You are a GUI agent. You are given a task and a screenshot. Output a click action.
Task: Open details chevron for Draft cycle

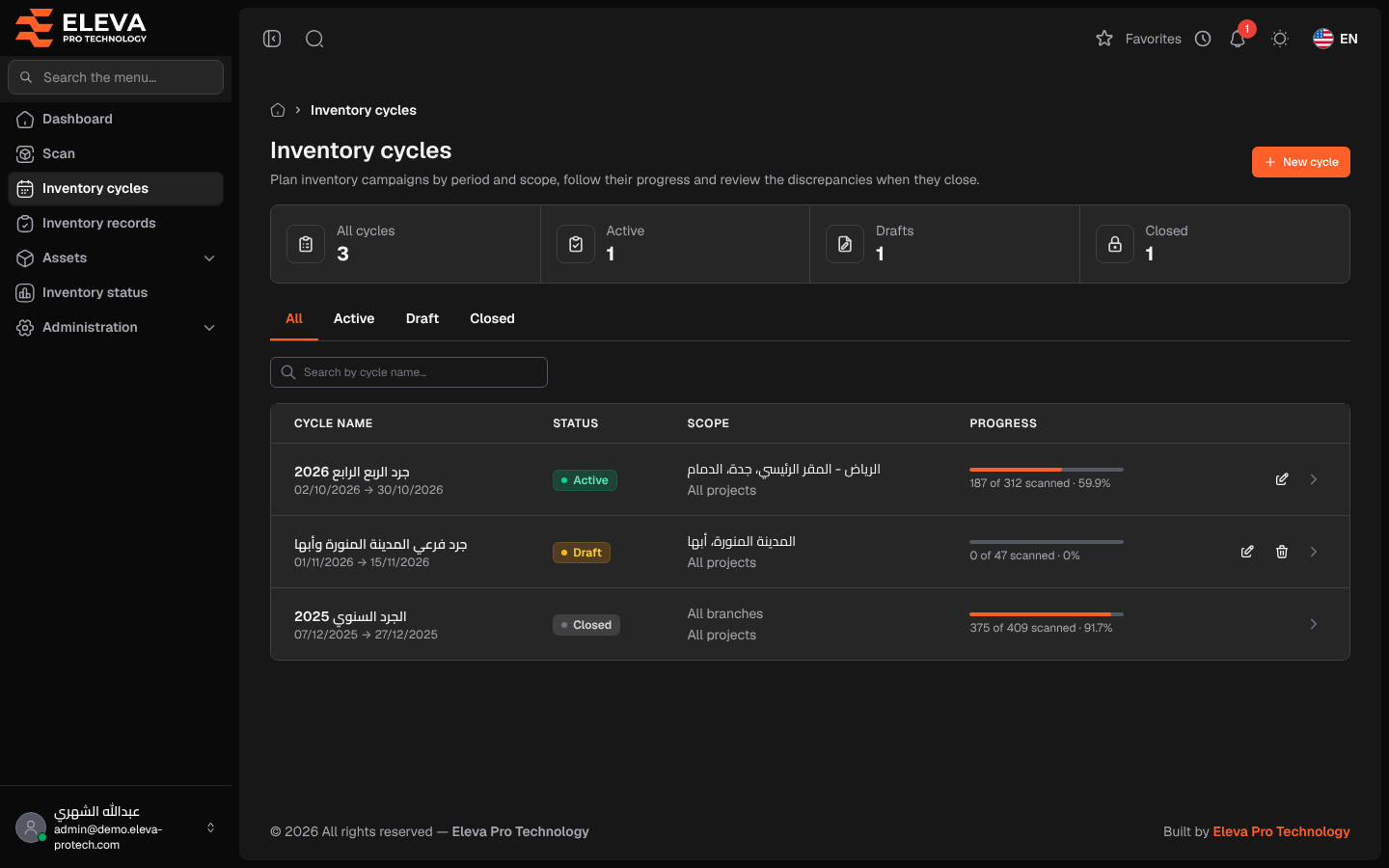(x=1314, y=552)
